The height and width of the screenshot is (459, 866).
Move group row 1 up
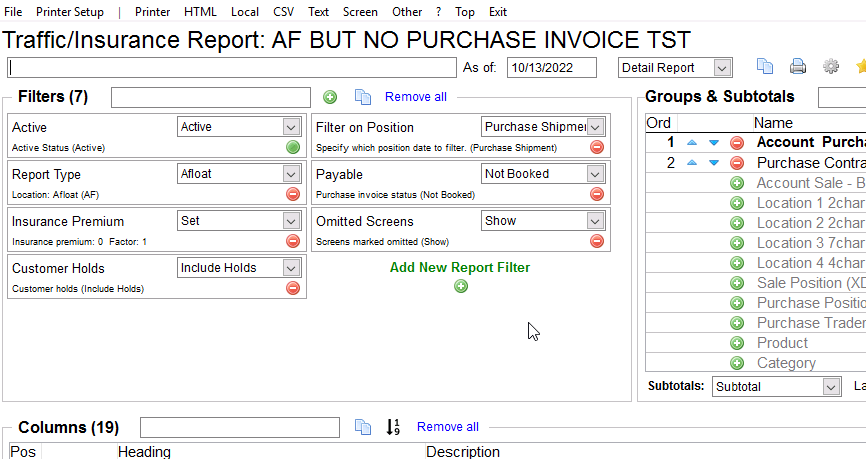(x=691, y=143)
